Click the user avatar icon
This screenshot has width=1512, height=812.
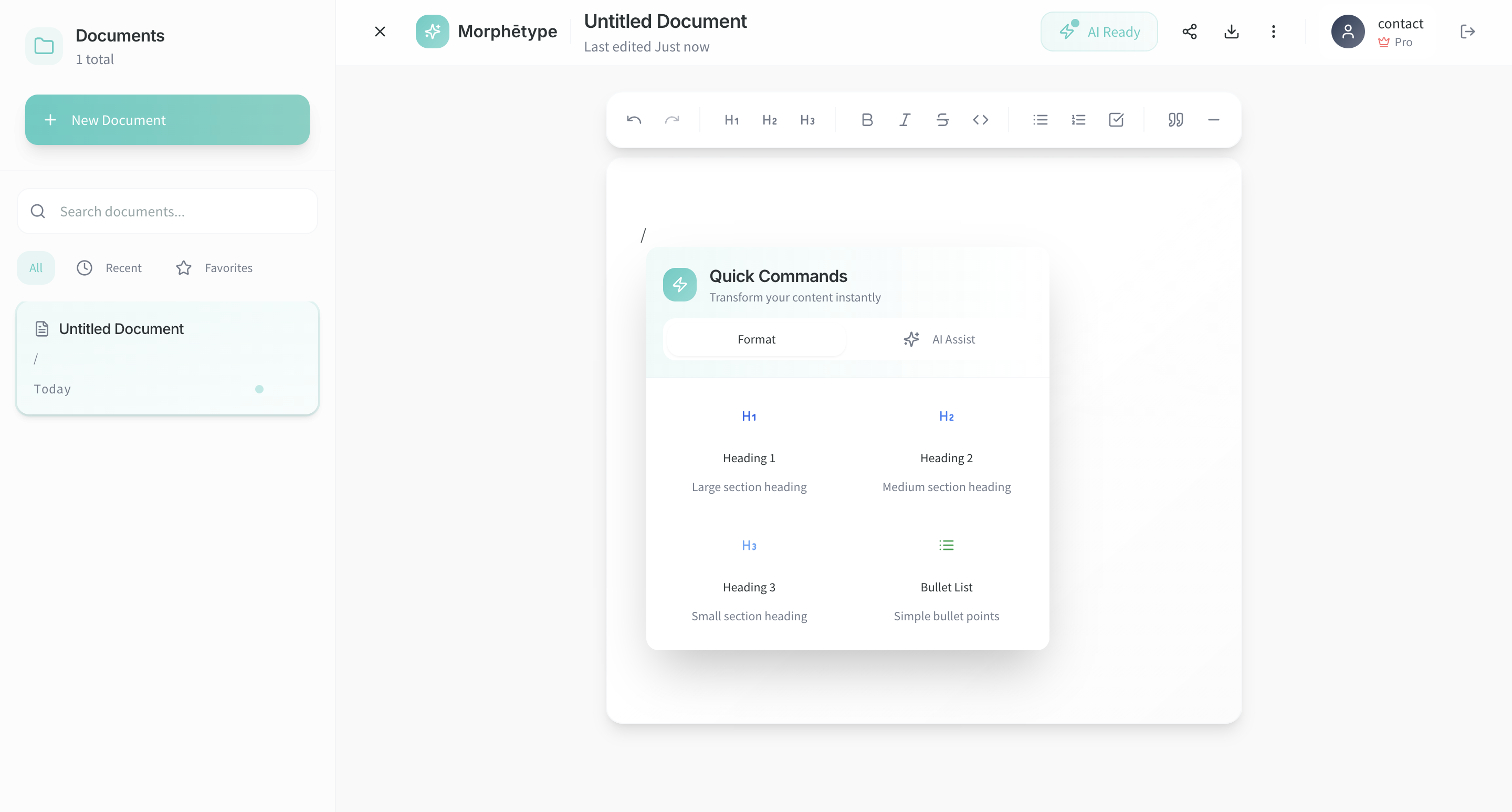click(x=1348, y=31)
